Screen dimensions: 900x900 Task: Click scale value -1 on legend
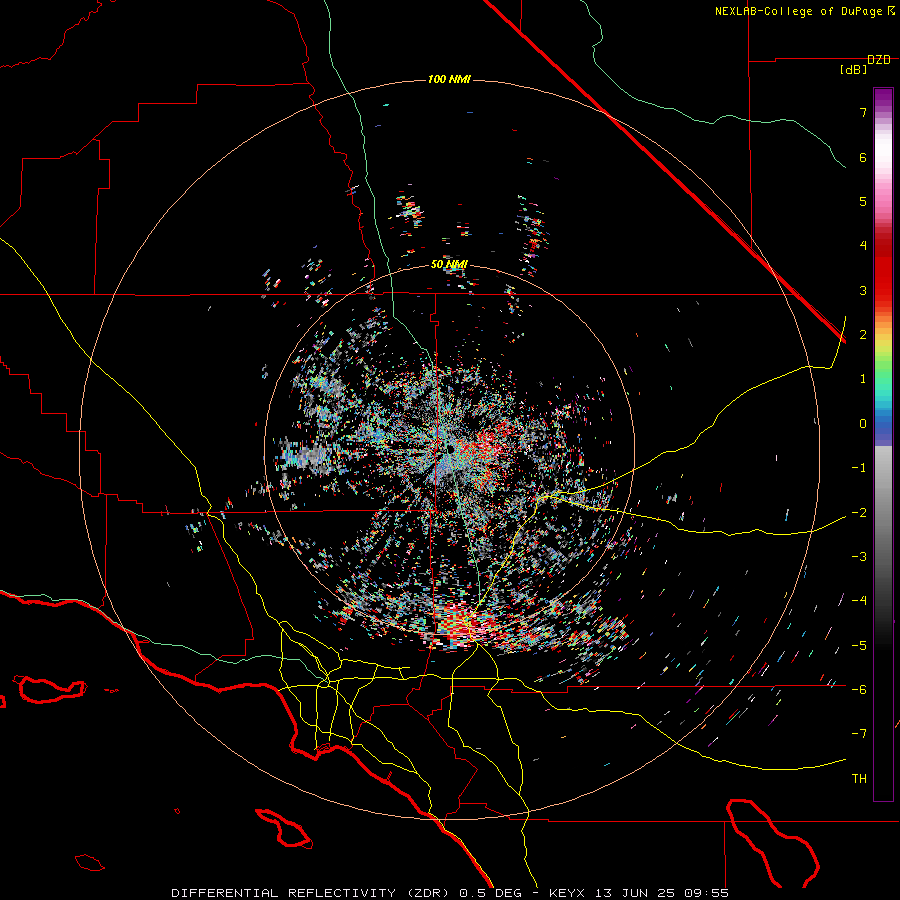click(x=859, y=468)
